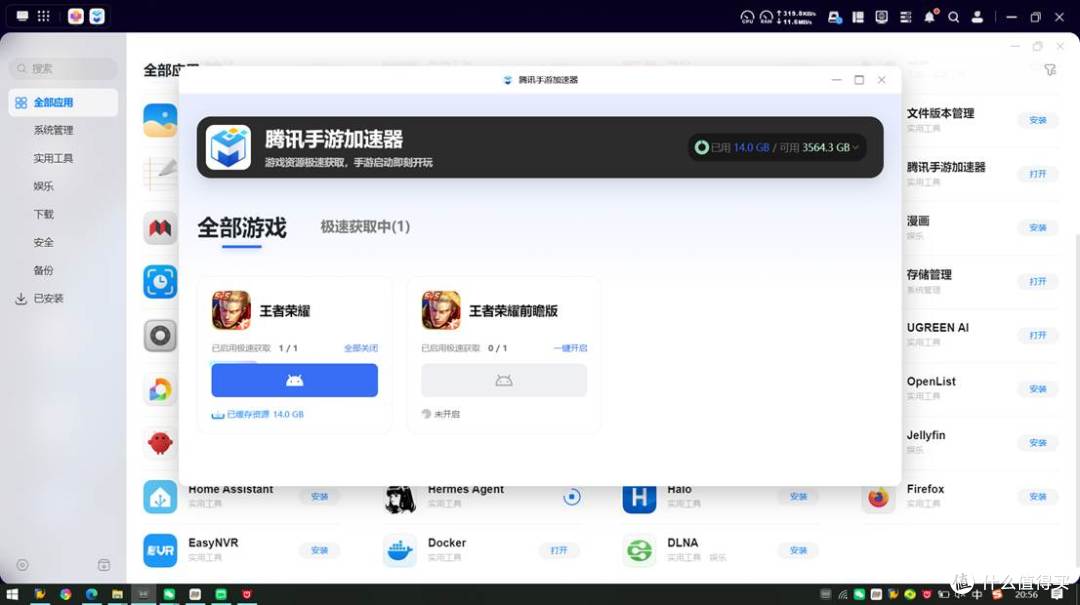
Task: Select 实用工具 category
Action: pyautogui.click(x=53, y=158)
